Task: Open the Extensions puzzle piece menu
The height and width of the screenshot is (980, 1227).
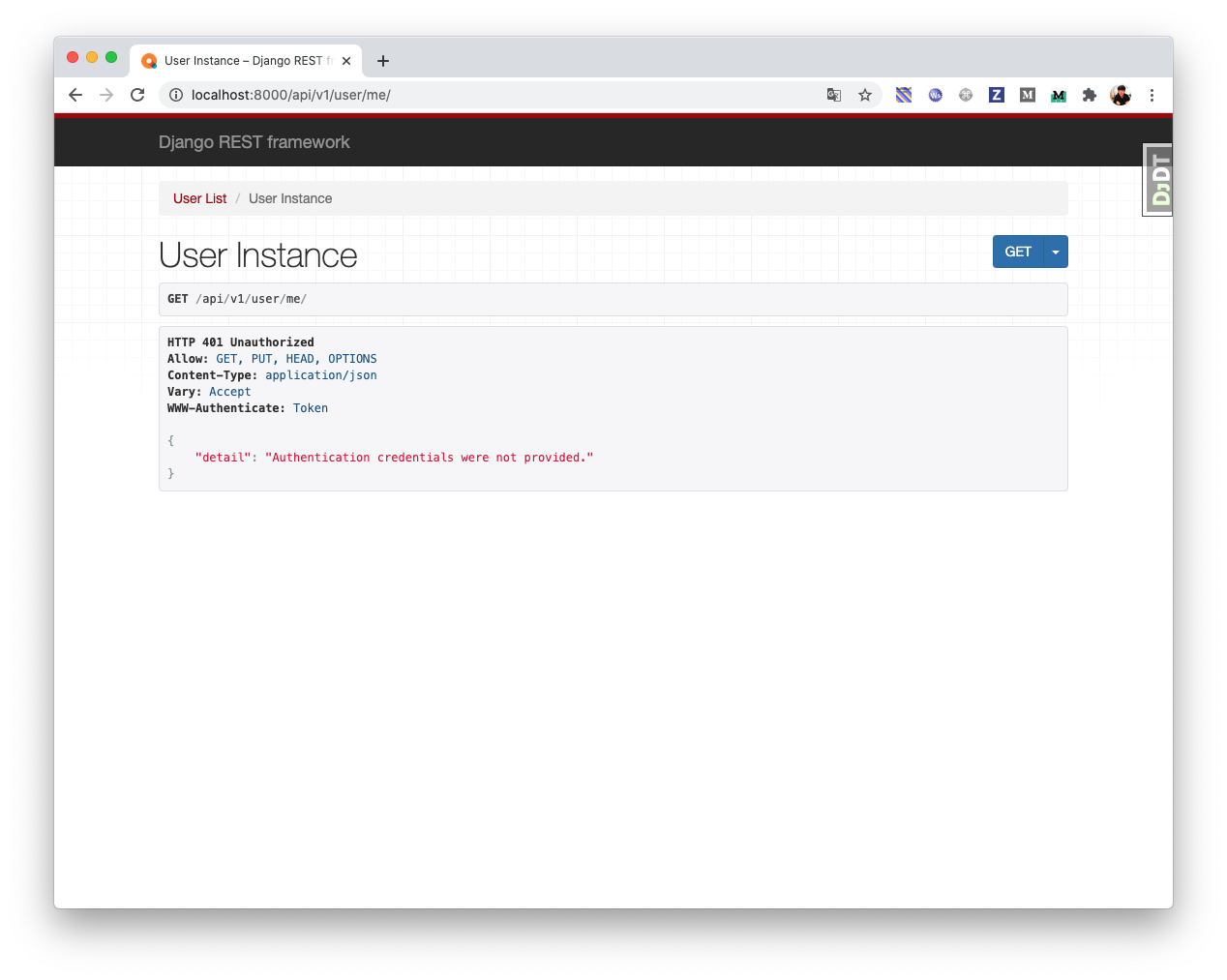Action: tap(1090, 95)
